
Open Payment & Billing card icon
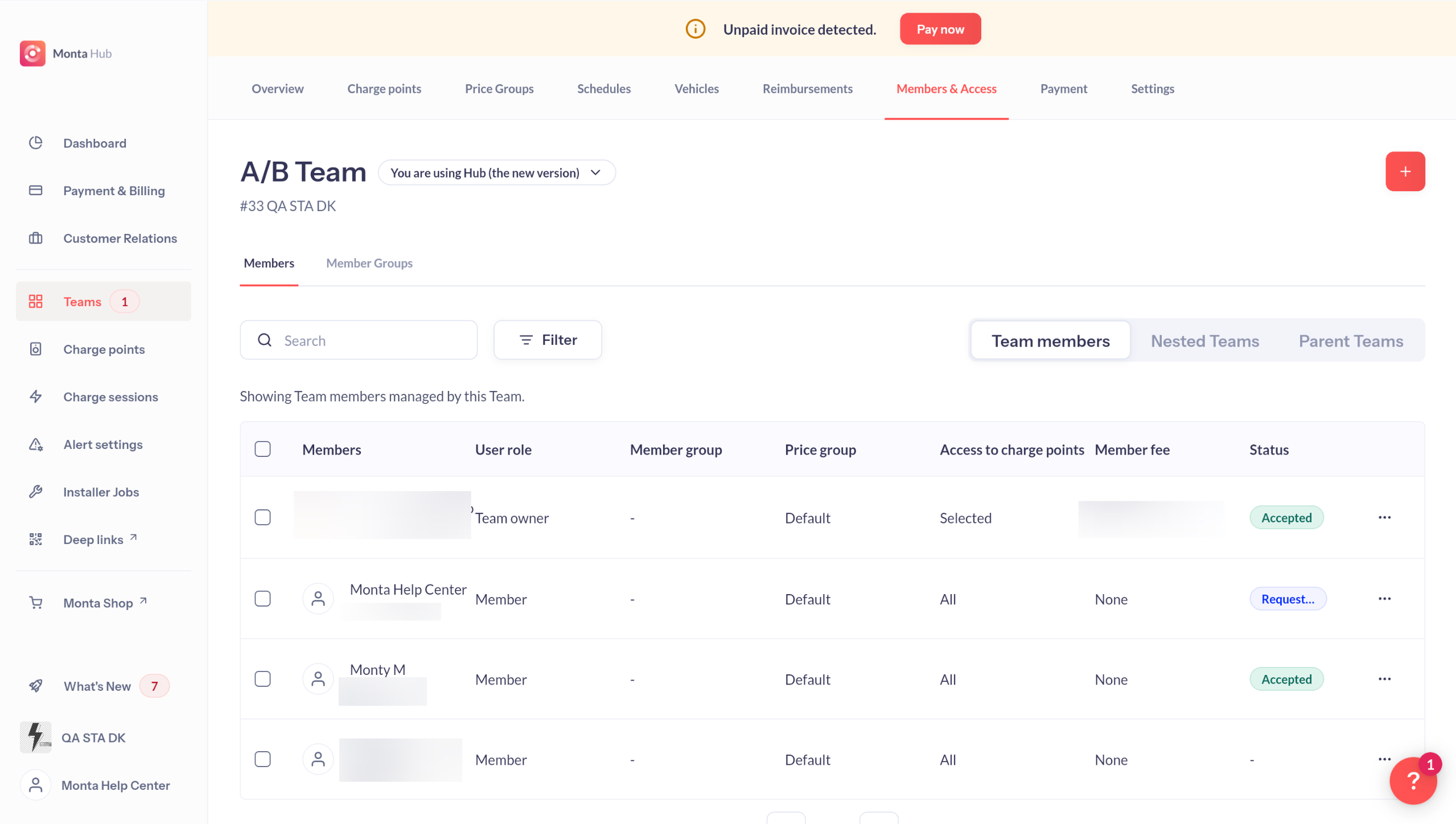pos(36,191)
